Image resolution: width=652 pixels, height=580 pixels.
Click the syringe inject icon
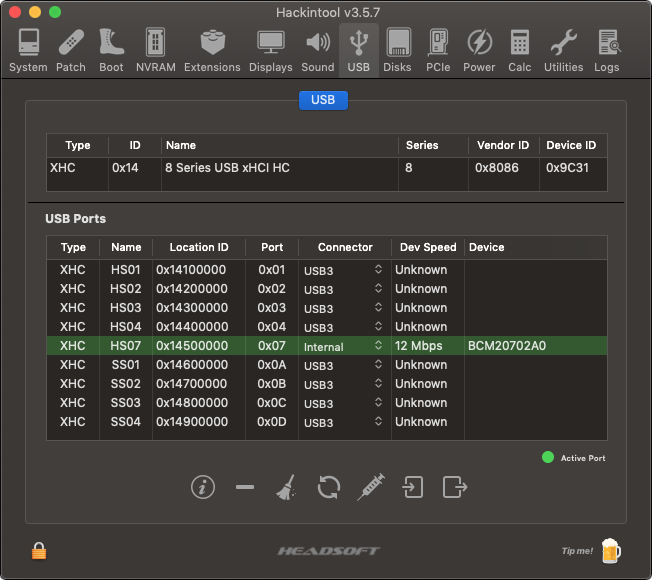pyautogui.click(x=371, y=487)
